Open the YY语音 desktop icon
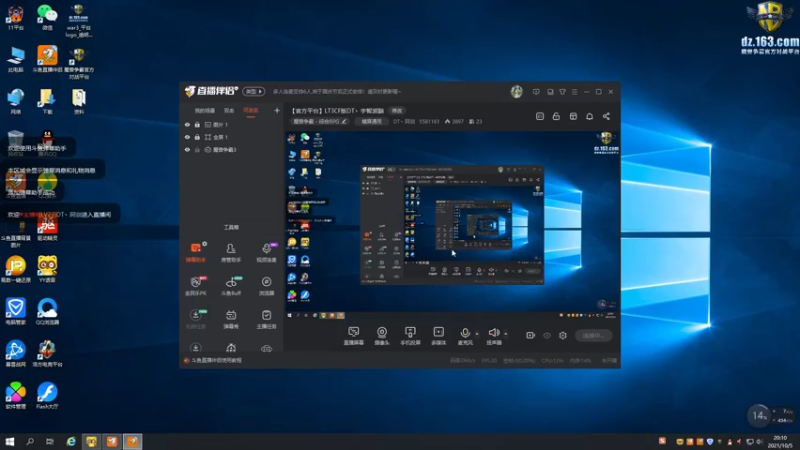Image resolution: width=800 pixels, height=450 pixels. [47, 269]
